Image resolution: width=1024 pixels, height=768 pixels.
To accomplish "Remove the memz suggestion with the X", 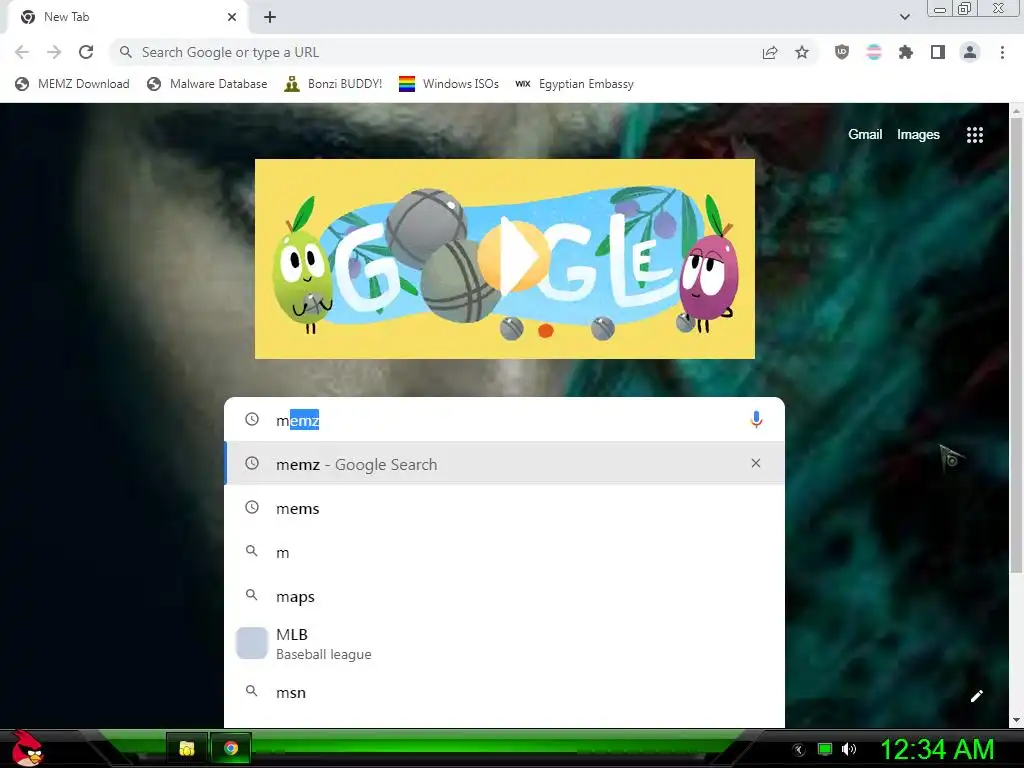I will tap(756, 463).
